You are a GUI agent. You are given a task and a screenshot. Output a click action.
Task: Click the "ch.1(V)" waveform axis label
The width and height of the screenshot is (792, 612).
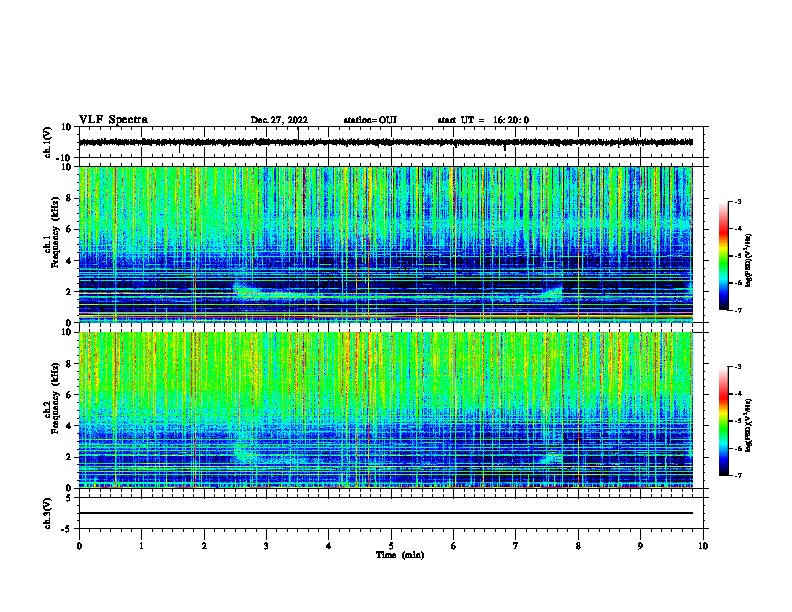47,142
